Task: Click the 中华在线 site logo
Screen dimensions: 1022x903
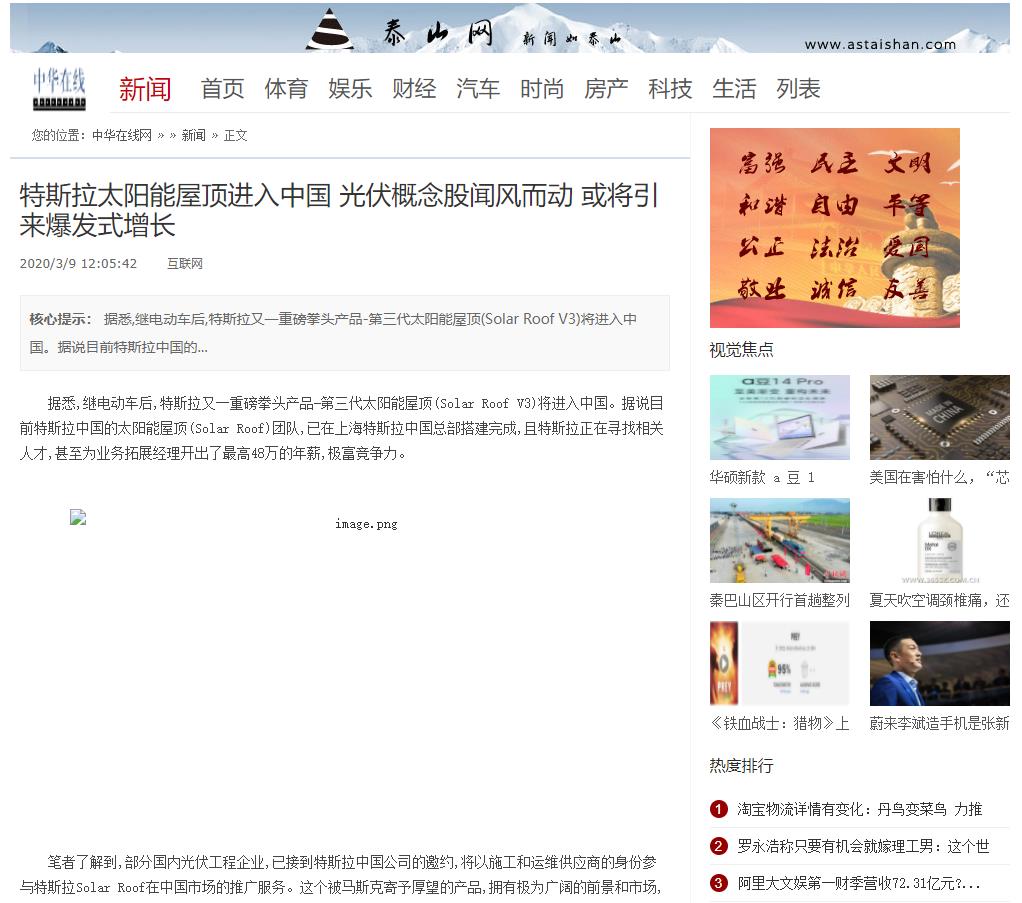Action: point(59,89)
